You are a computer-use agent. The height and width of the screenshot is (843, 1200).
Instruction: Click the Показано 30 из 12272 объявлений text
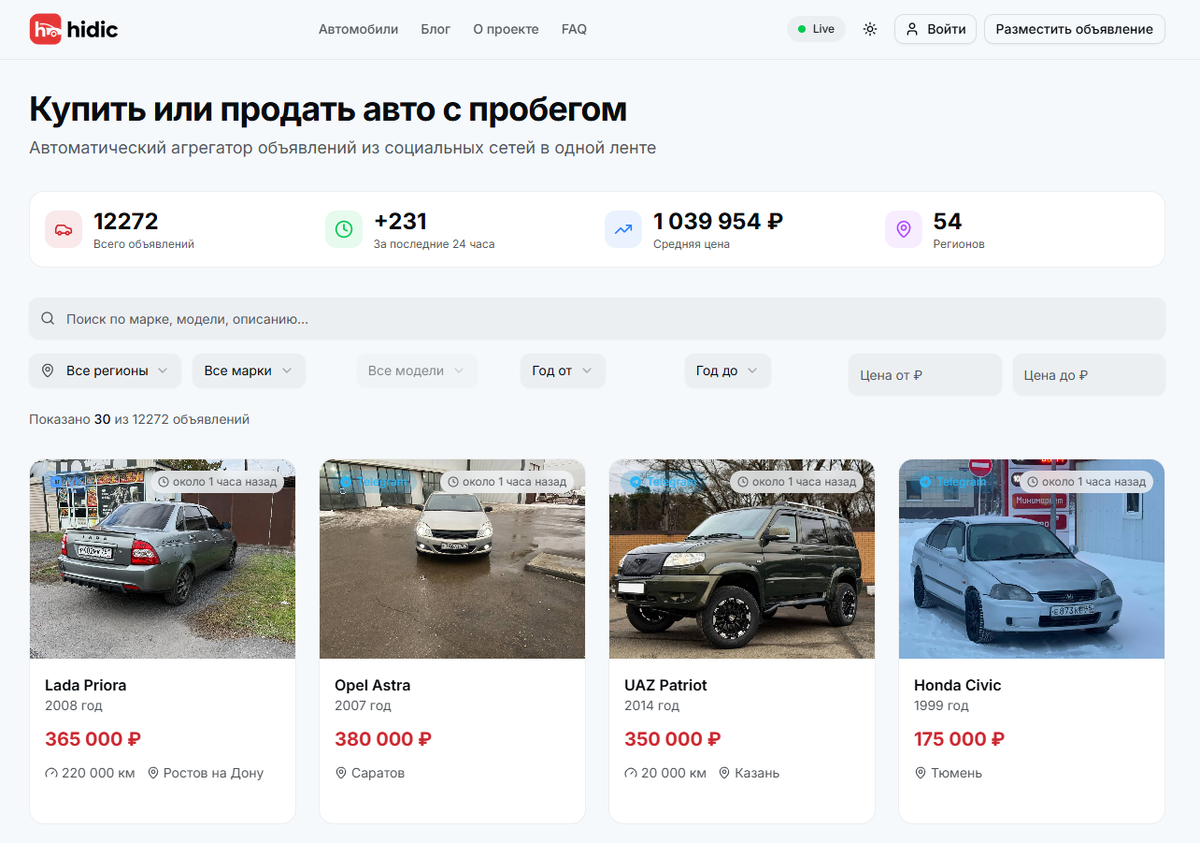[139, 420]
